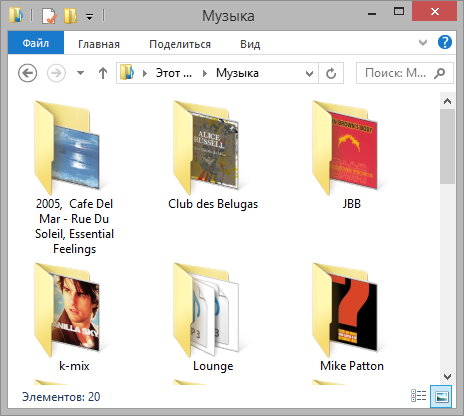Click the Music folder icon in title bar
The image size is (464, 416).
pyautogui.click(x=16, y=15)
